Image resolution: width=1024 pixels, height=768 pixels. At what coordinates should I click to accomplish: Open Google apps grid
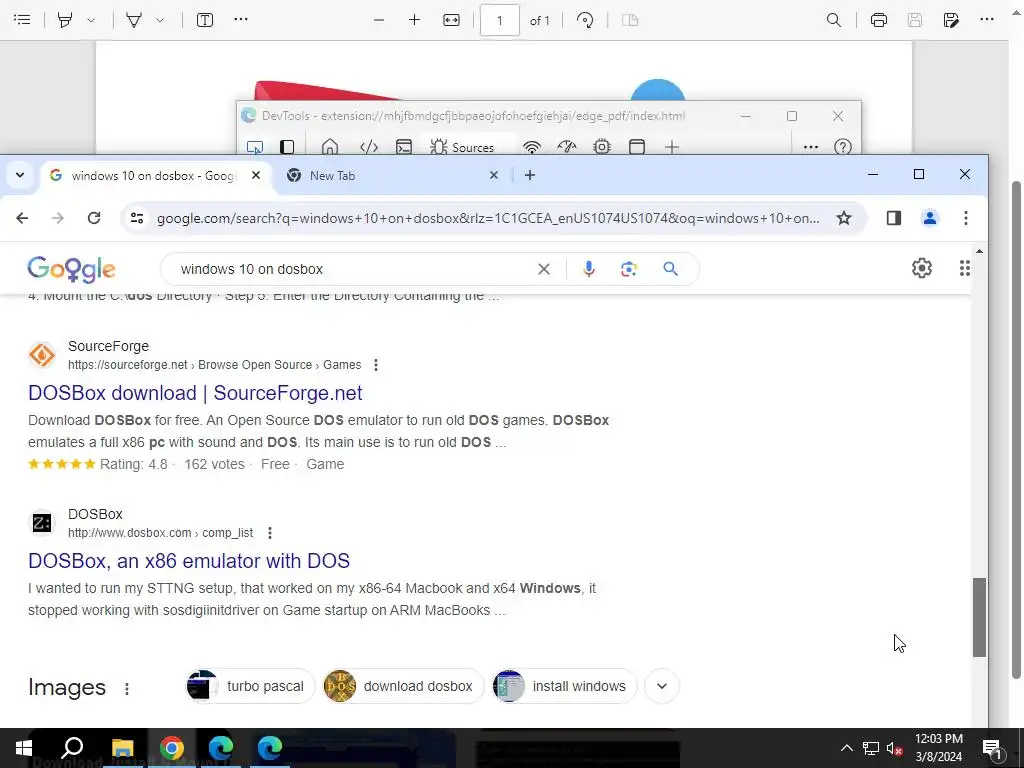point(965,268)
